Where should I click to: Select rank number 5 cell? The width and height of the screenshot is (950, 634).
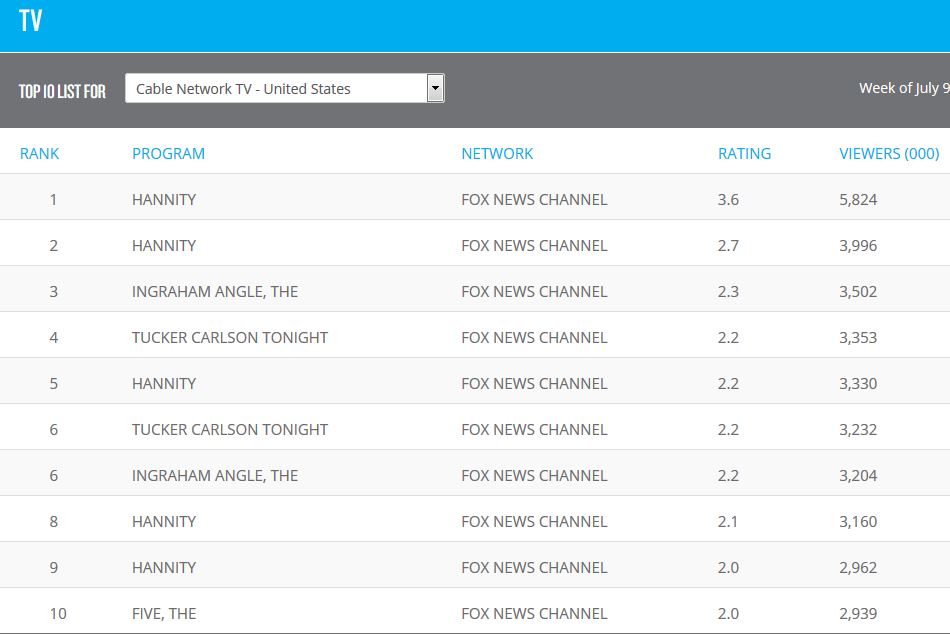53,384
